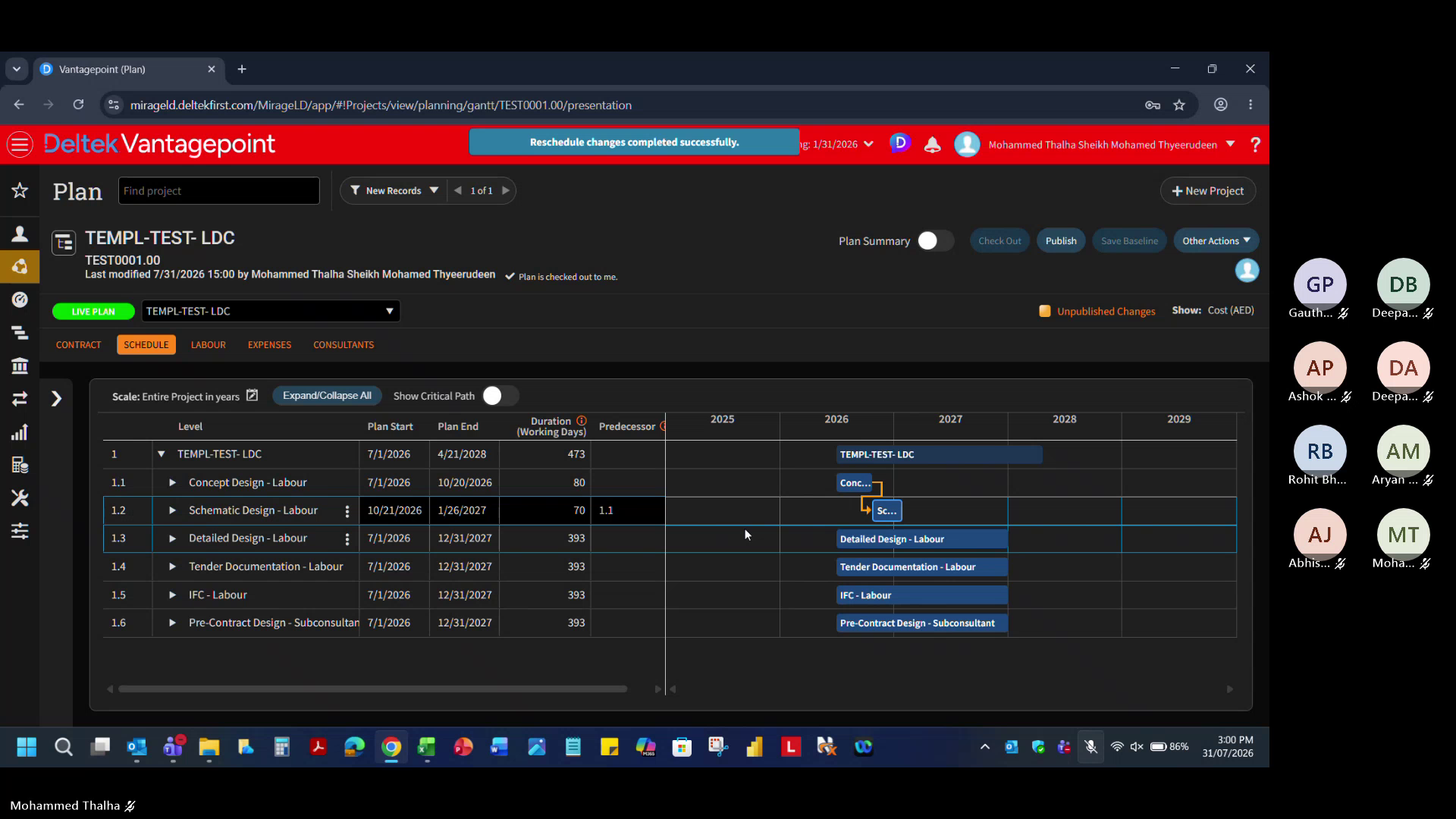Open the Windows Start menu
Screen dimensions: 1456x819
click(27, 747)
